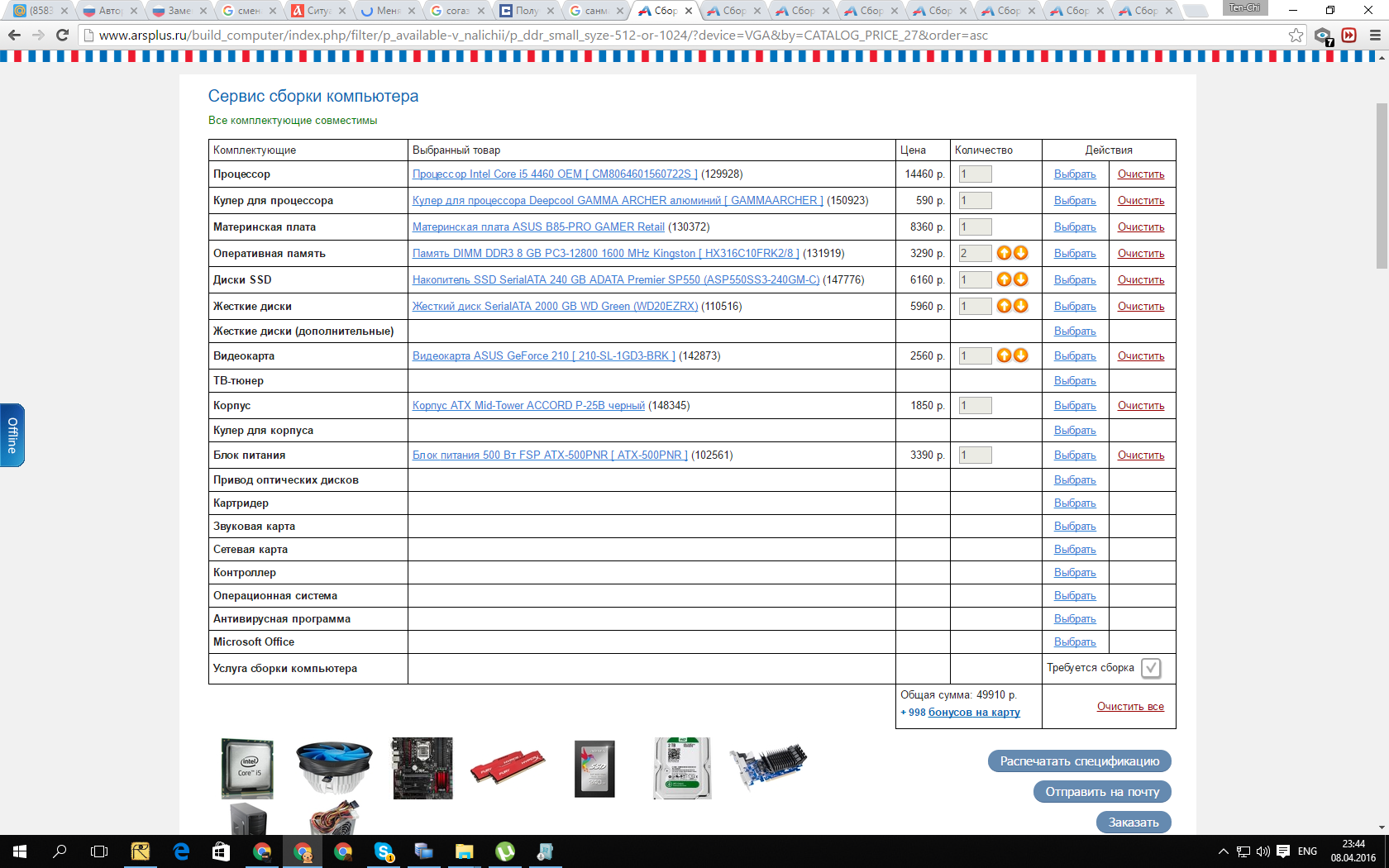Click the quantity field for Процессор
The width and height of the screenshot is (1389, 868).
[975, 174]
